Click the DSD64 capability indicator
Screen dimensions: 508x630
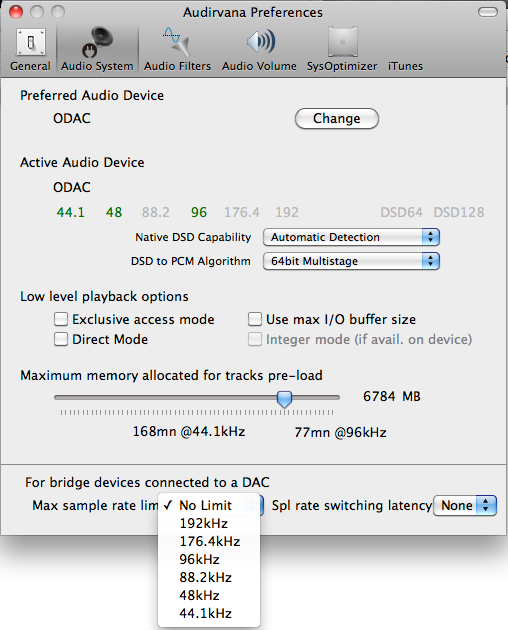pos(401,212)
